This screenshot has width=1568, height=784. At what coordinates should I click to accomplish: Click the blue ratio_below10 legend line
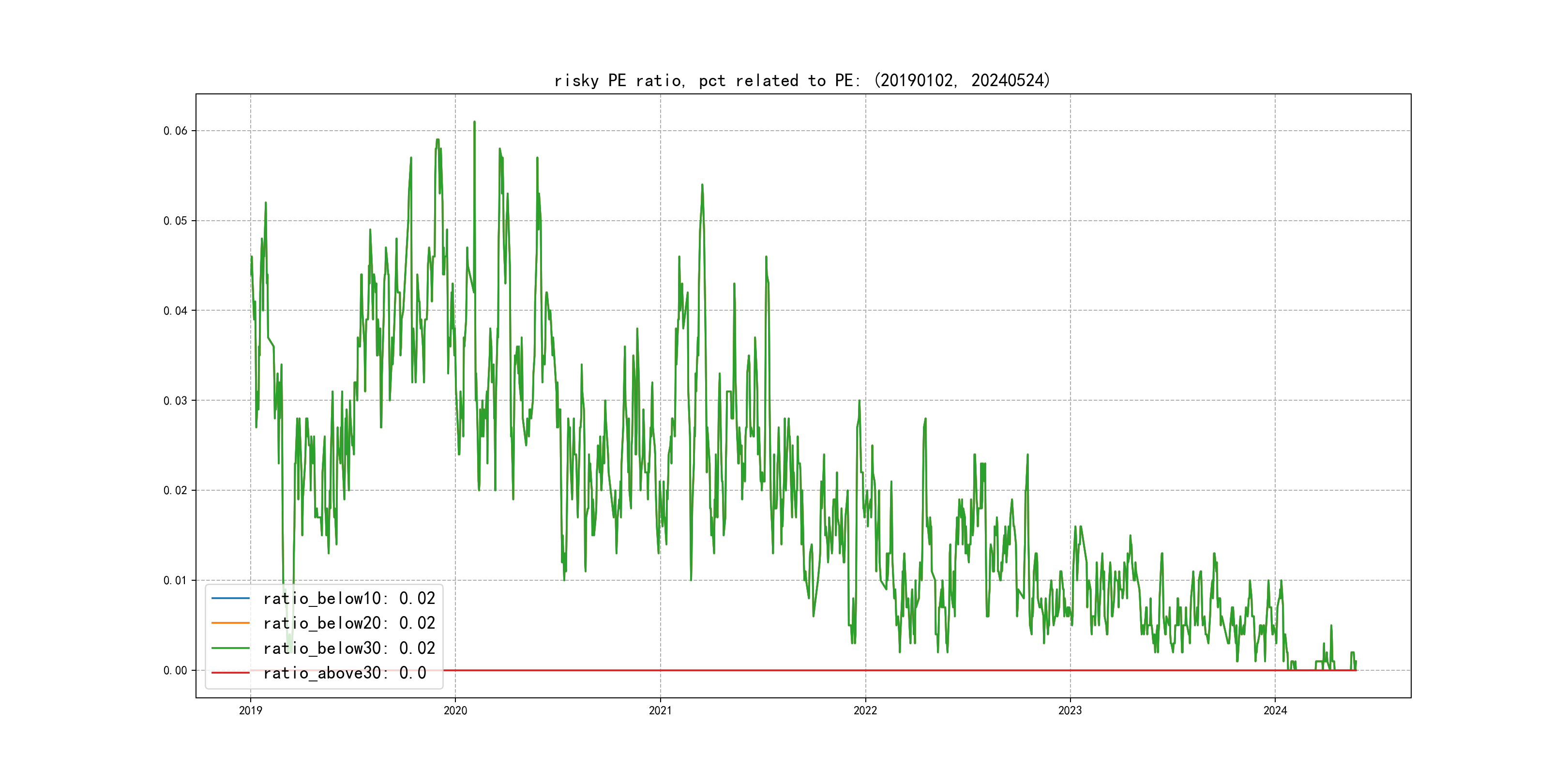[x=230, y=598]
